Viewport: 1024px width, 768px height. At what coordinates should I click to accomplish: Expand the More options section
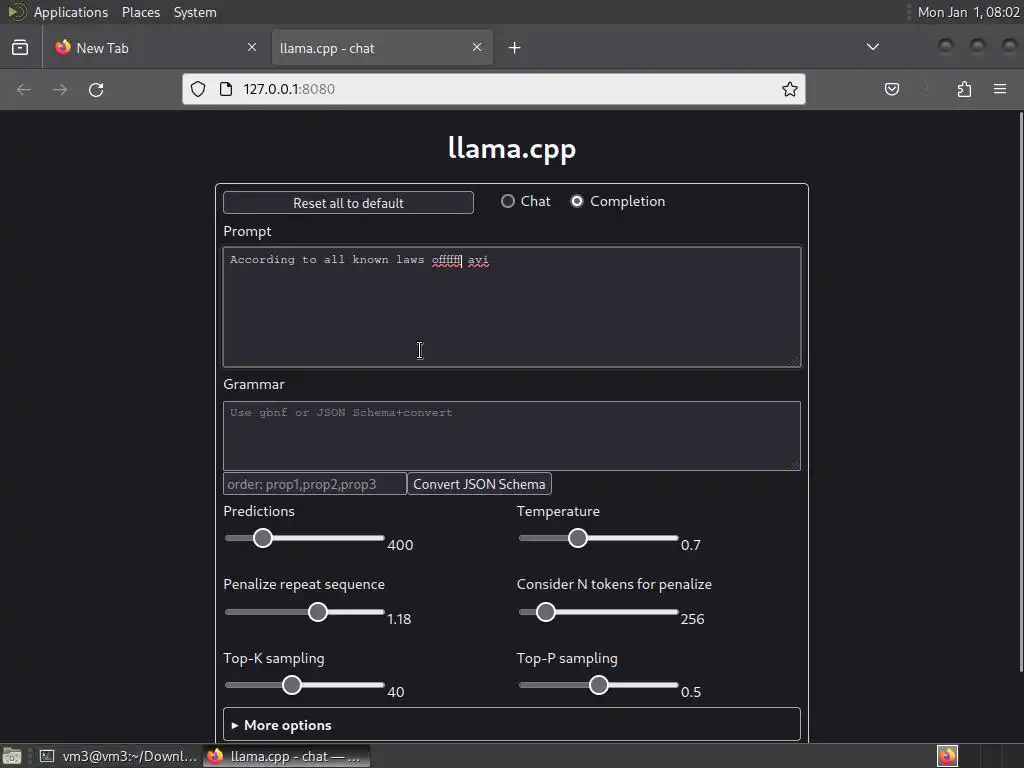click(x=512, y=725)
